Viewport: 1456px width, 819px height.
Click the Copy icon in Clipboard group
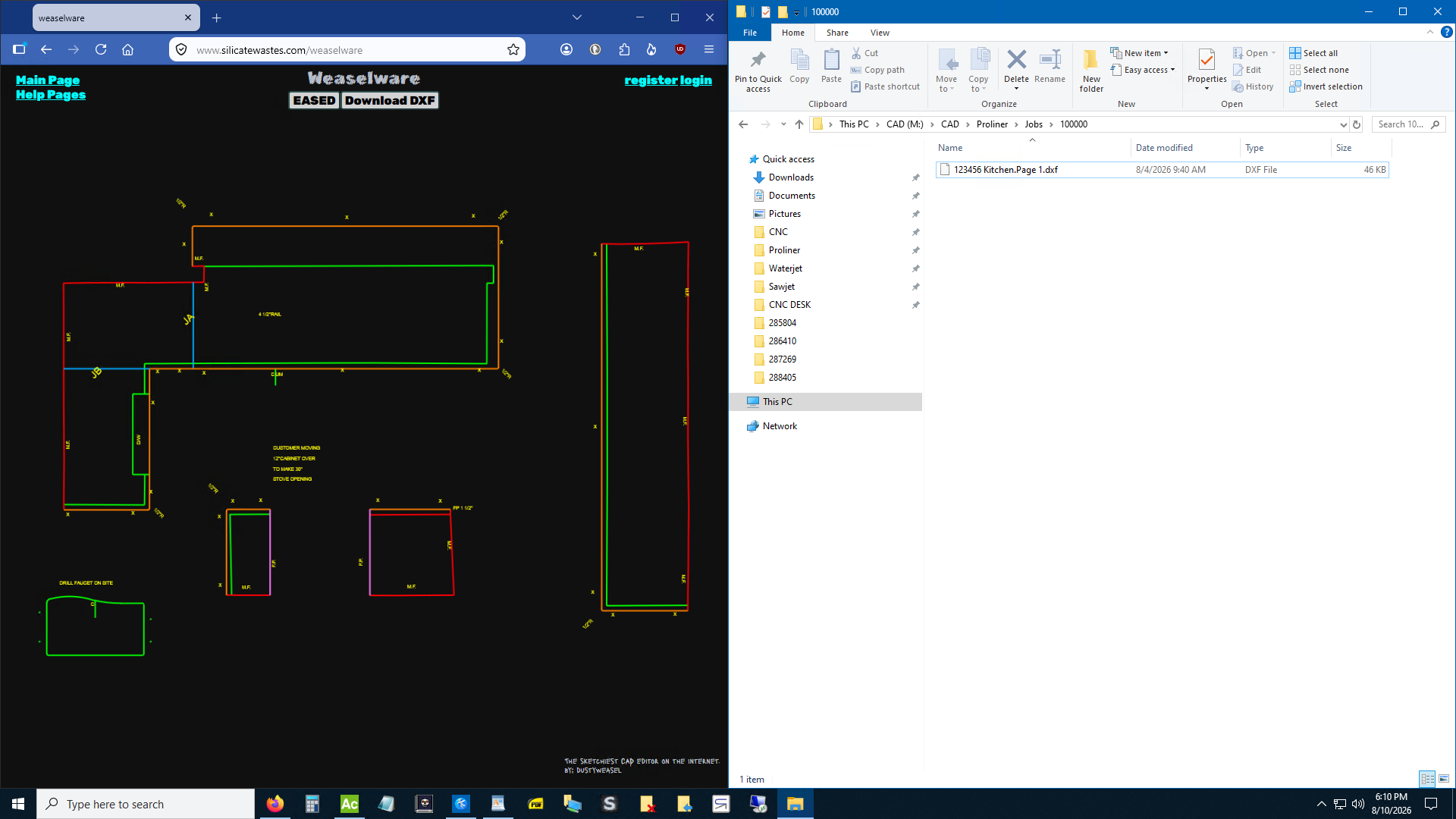point(799,66)
